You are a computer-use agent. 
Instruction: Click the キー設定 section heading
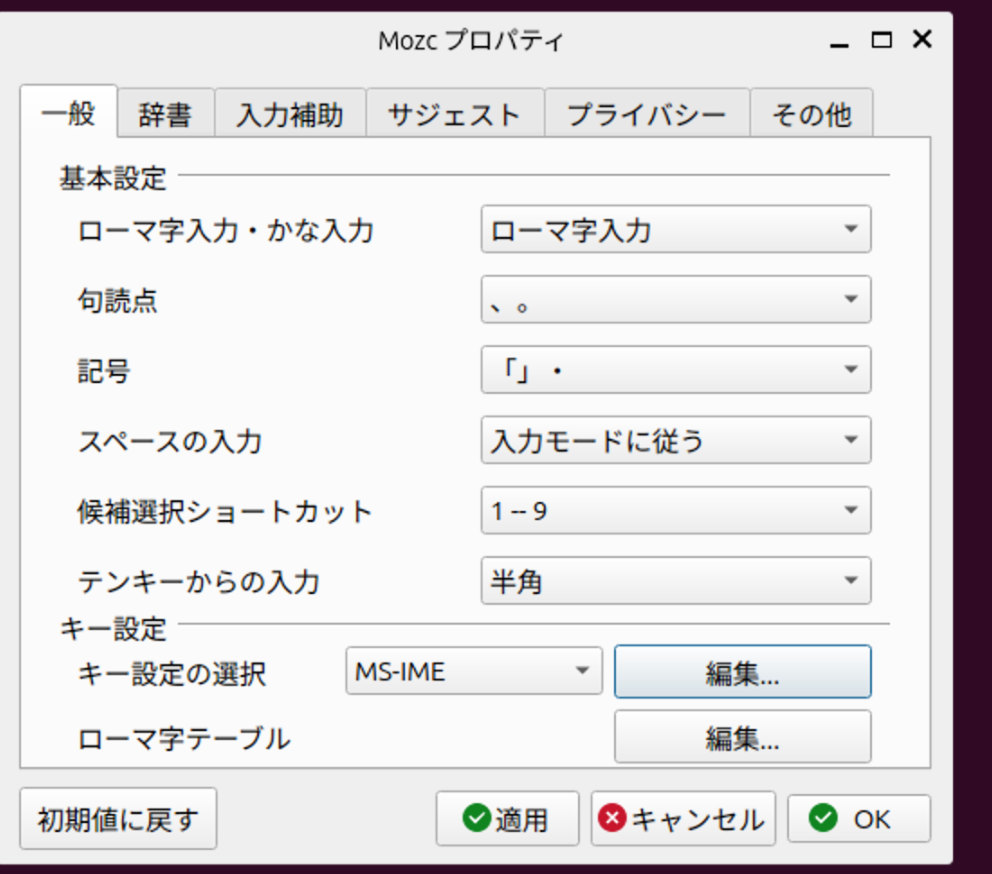[113, 628]
